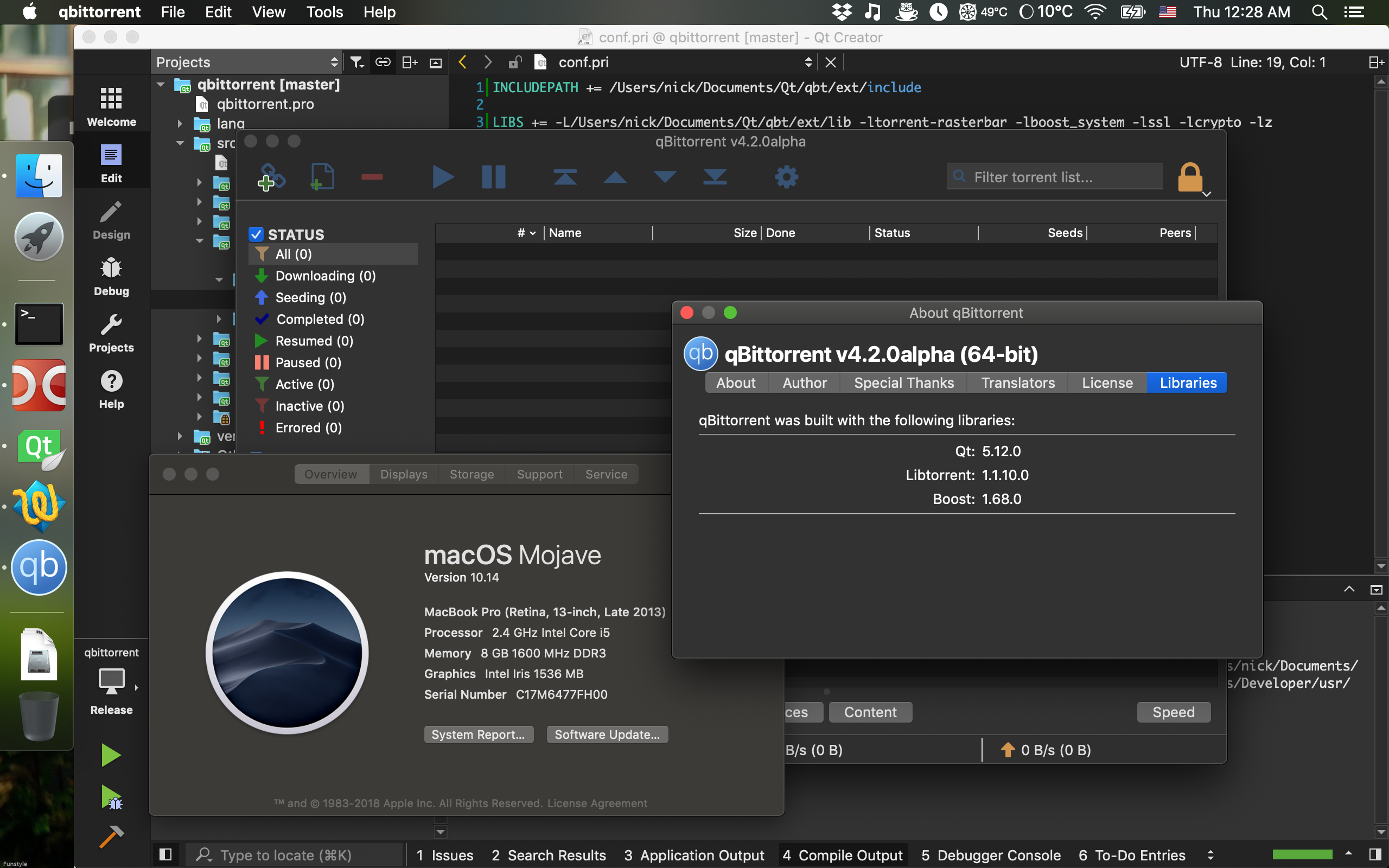
Task: Select the Libraries tab in About dialog
Action: (1188, 382)
